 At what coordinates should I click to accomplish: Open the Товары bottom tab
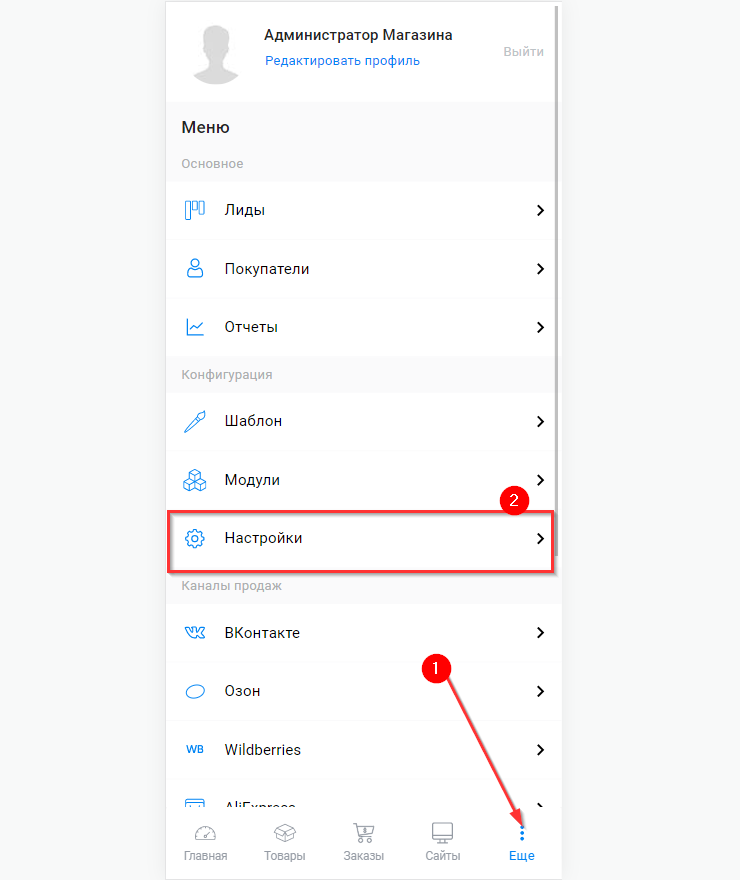pyautogui.click(x=285, y=842)
